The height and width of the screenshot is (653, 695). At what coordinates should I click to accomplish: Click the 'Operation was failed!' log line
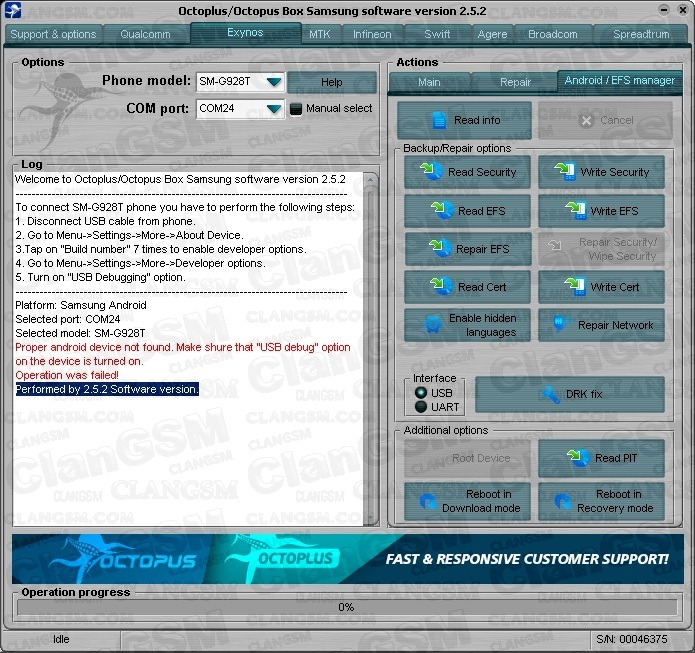pos(67,375)
